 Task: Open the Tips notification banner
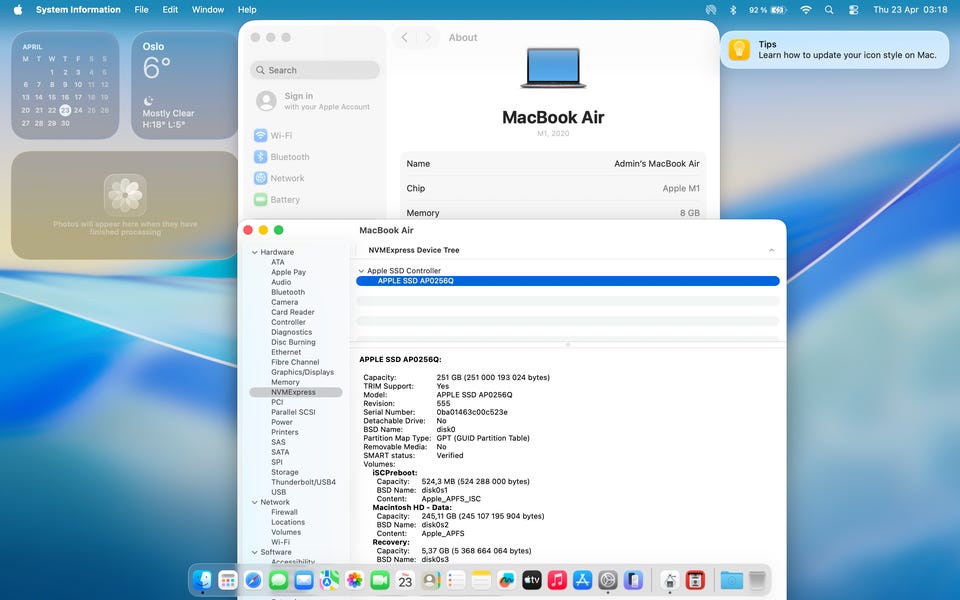[x=834, y=50]
